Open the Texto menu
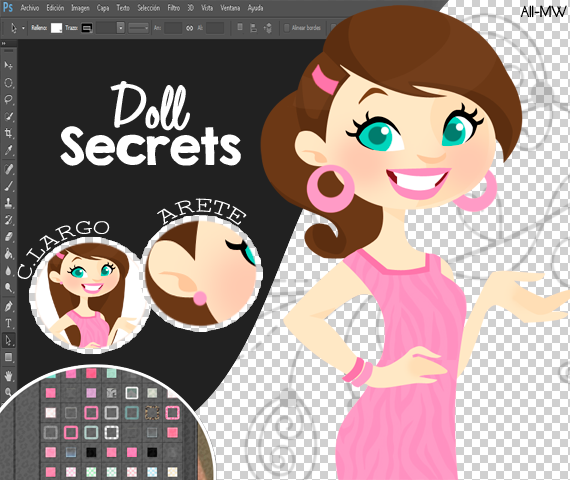 pyautogui.click(x=123, y=8)
